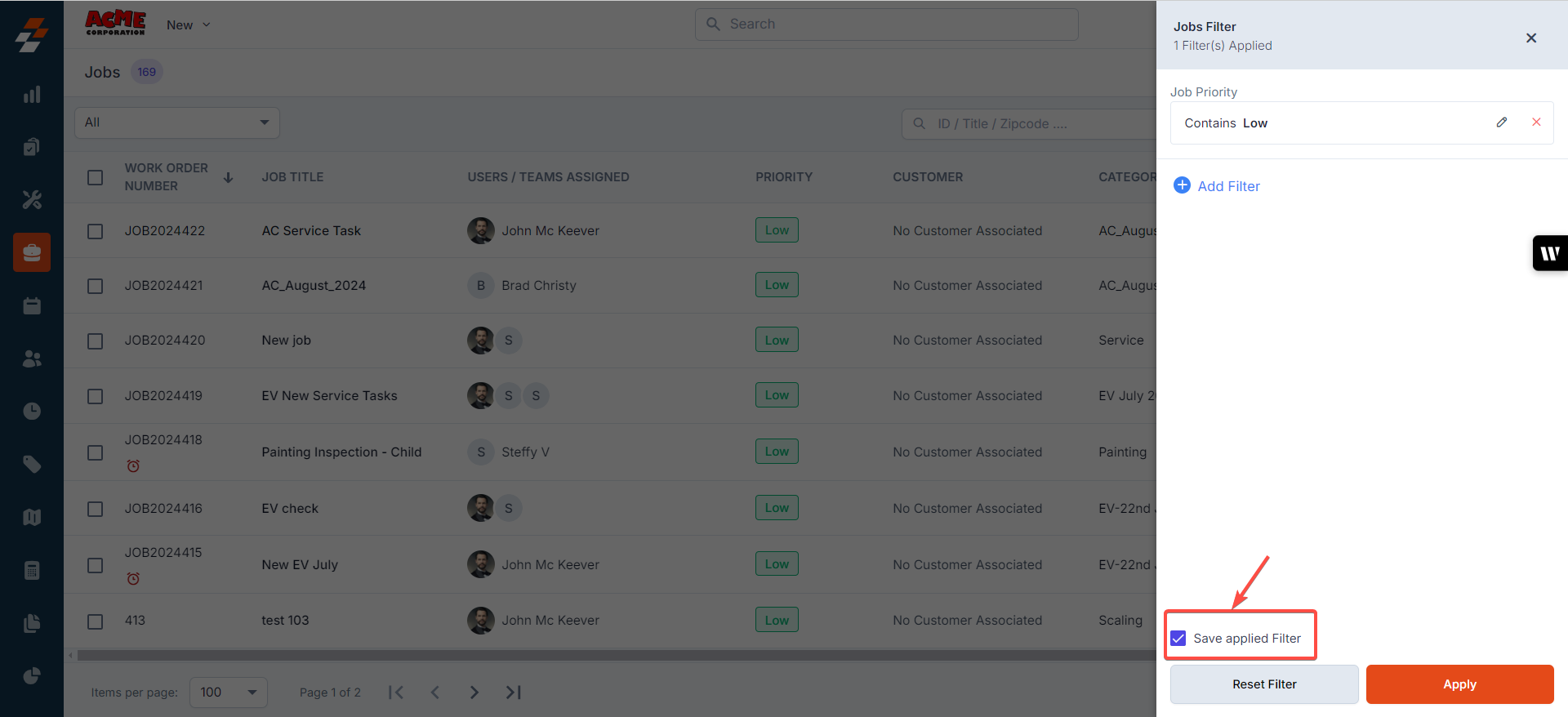The width and height of the screenshot is (1568, 717).
Task: Select checkbox for JOB2024422 row
Action: (96, 231)
